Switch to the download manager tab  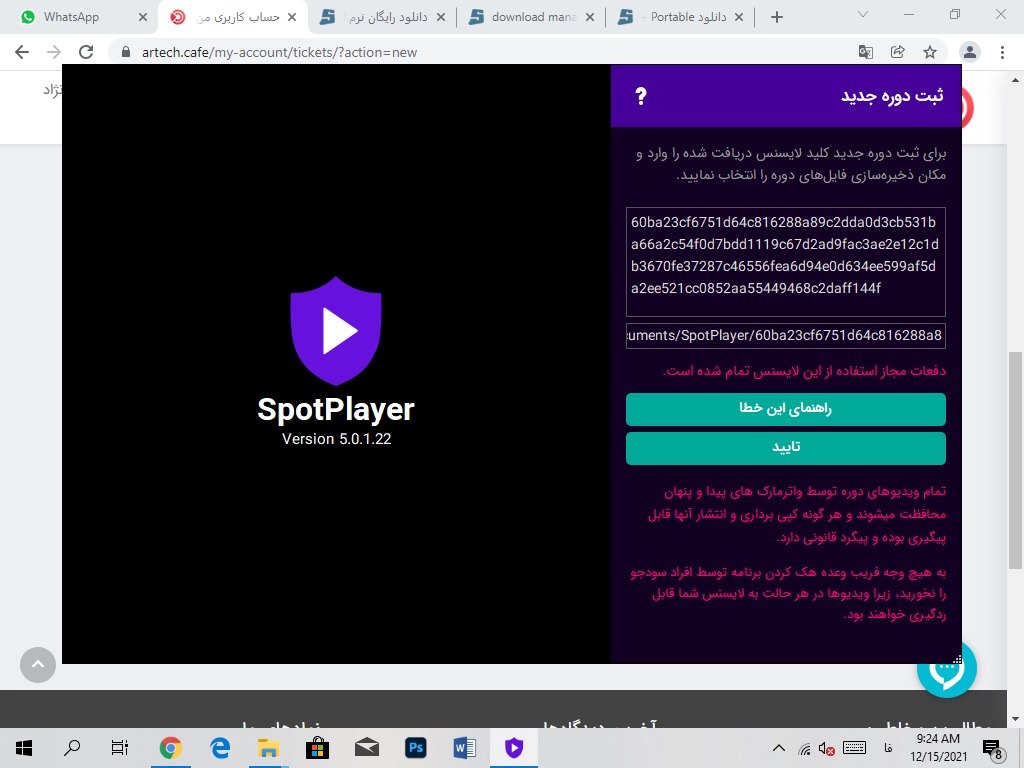coord(532,17)
